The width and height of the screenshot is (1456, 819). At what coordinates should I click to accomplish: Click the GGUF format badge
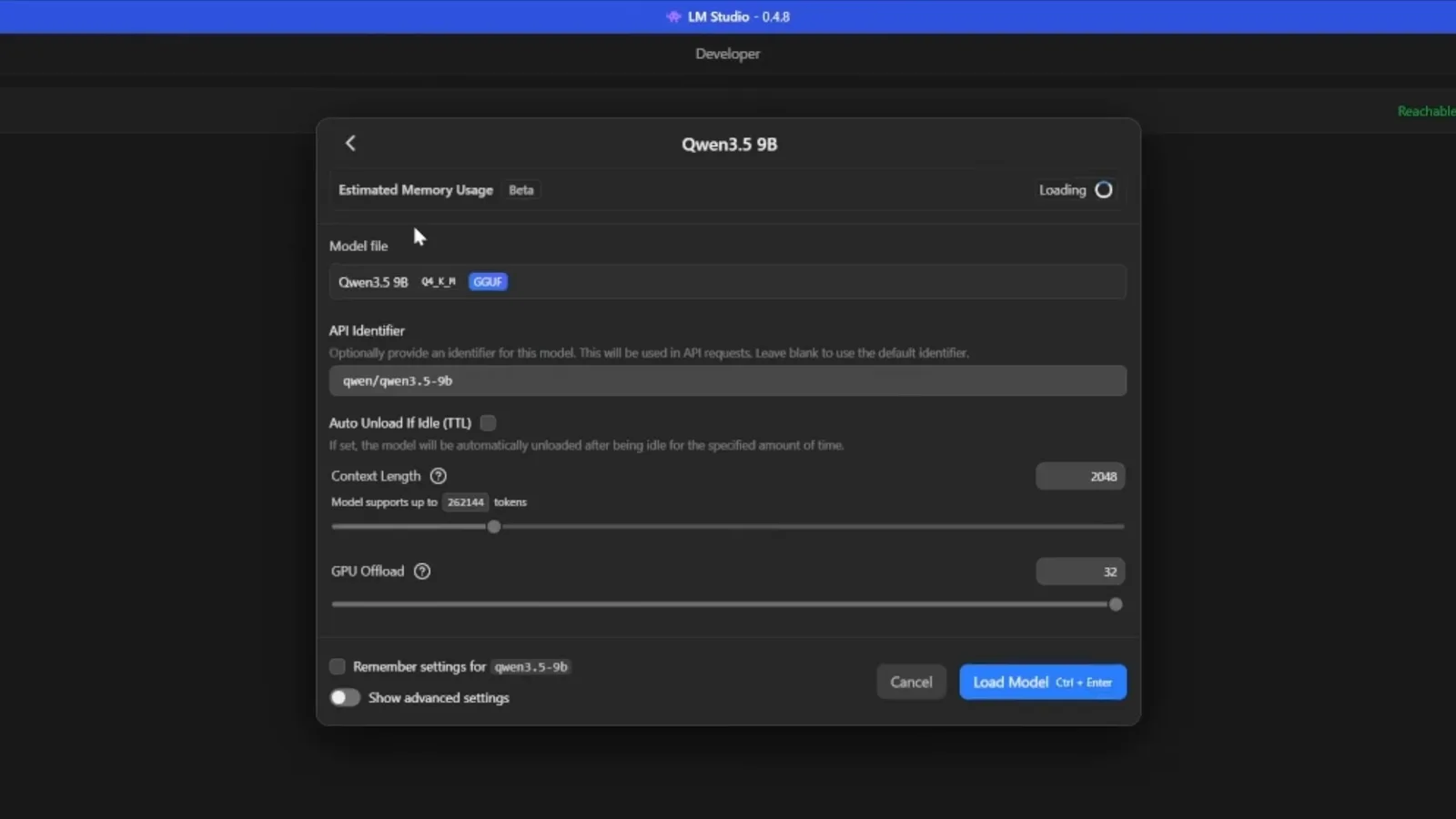click(x=488, y=282)
